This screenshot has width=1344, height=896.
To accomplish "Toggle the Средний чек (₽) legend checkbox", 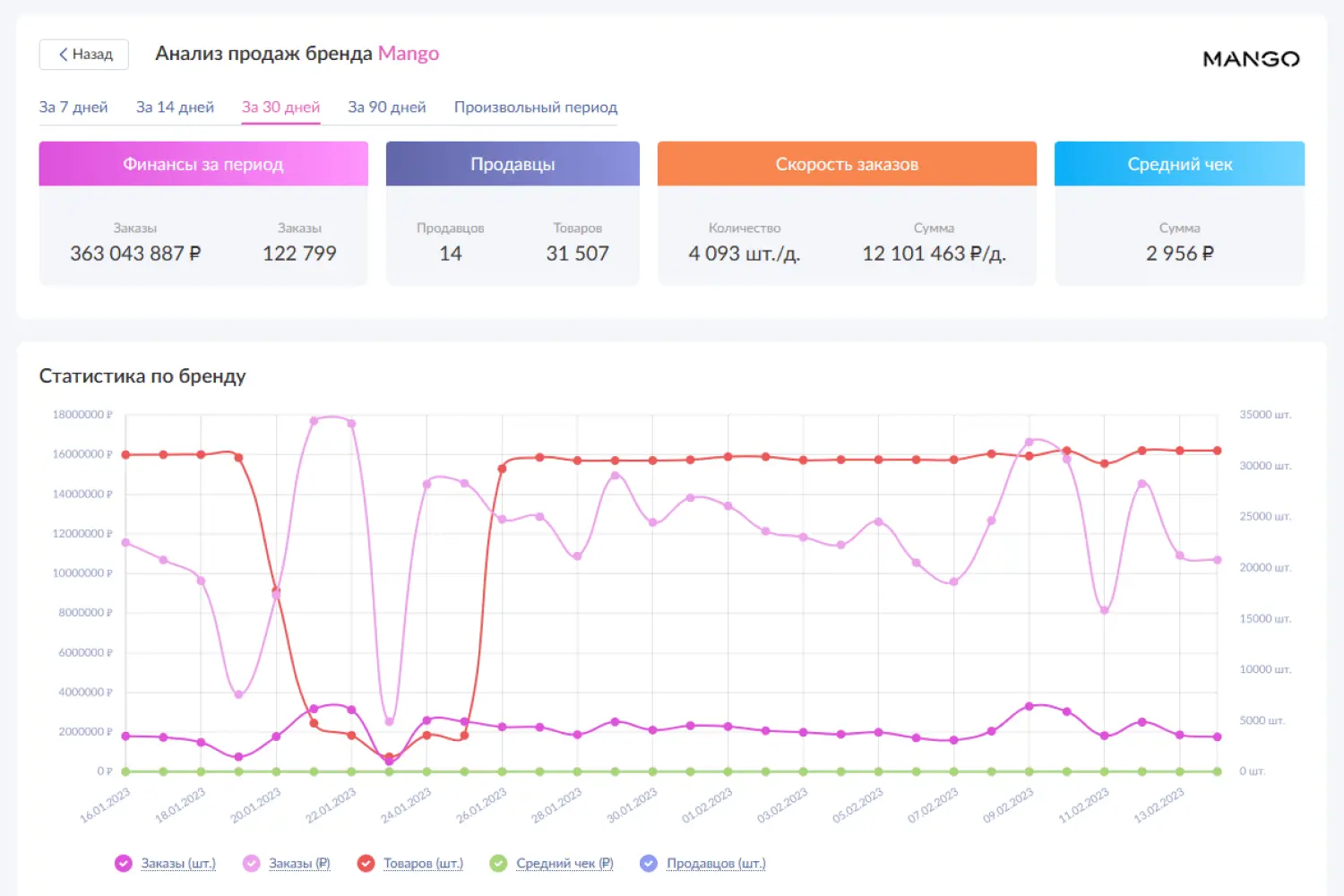I will (498, 863).
